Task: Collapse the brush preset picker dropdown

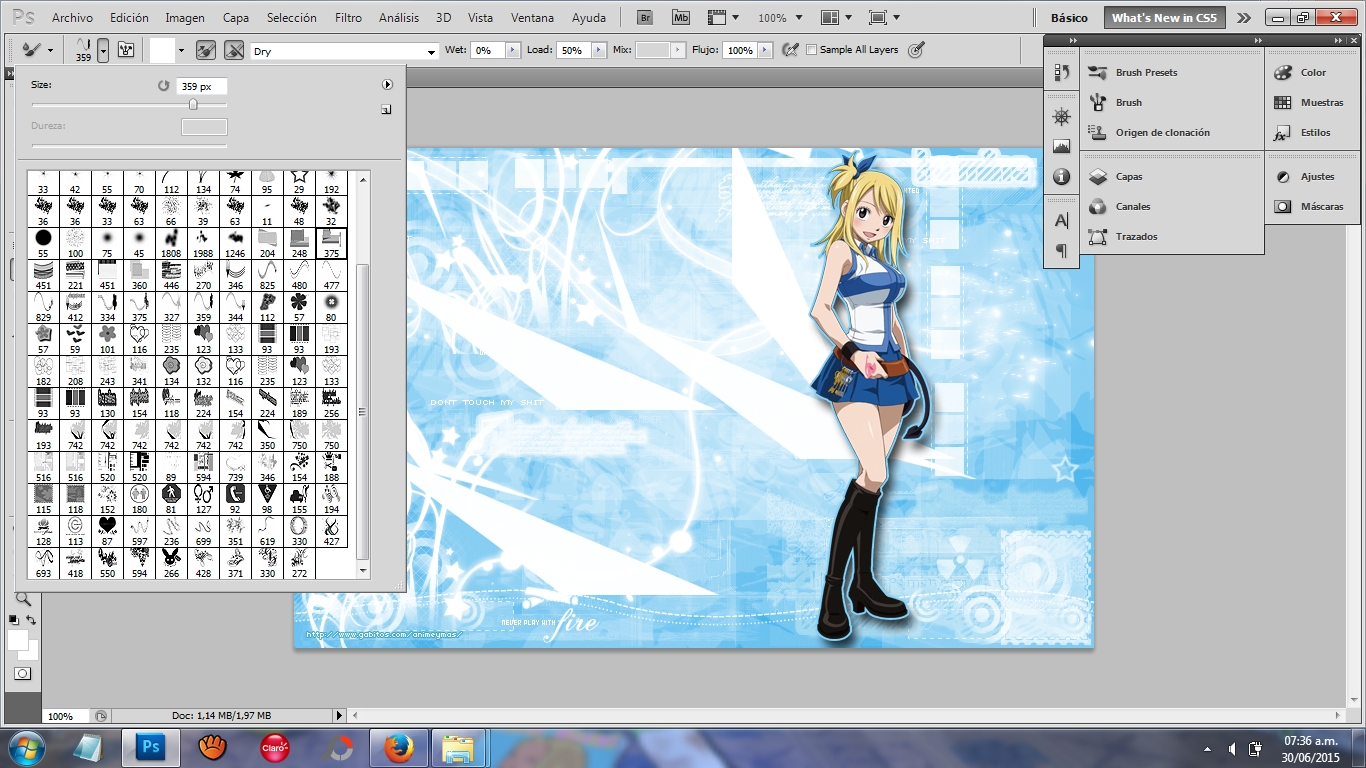Action: coord(103,50)
